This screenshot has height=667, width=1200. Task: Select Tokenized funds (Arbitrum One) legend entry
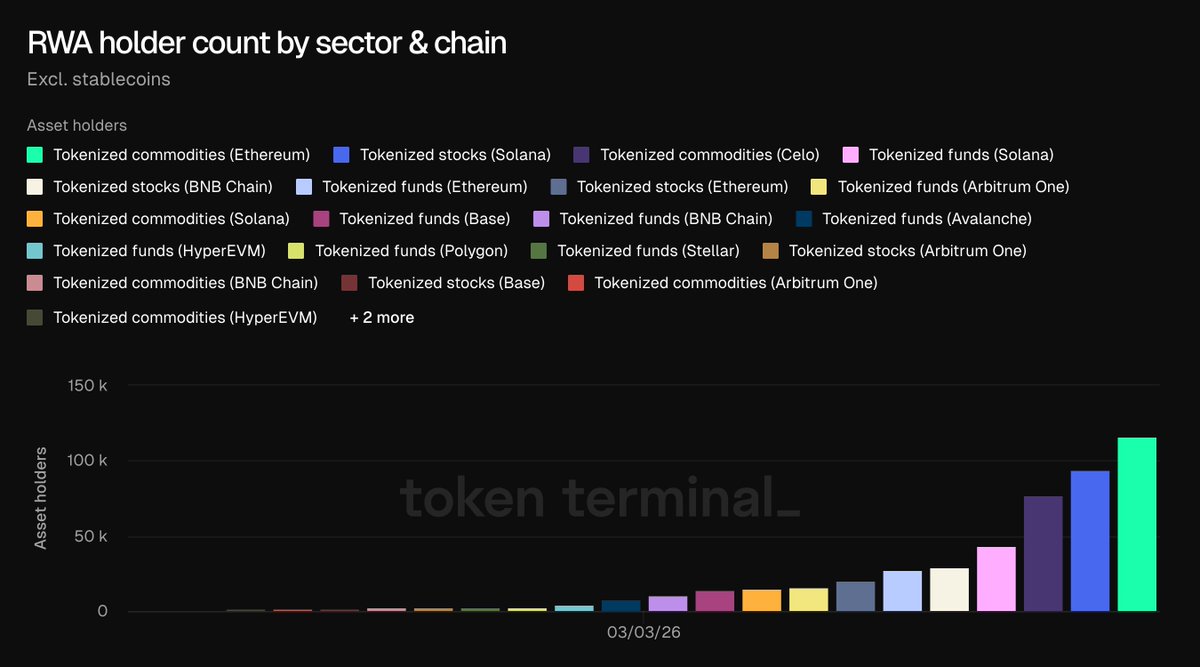point(952,187)
